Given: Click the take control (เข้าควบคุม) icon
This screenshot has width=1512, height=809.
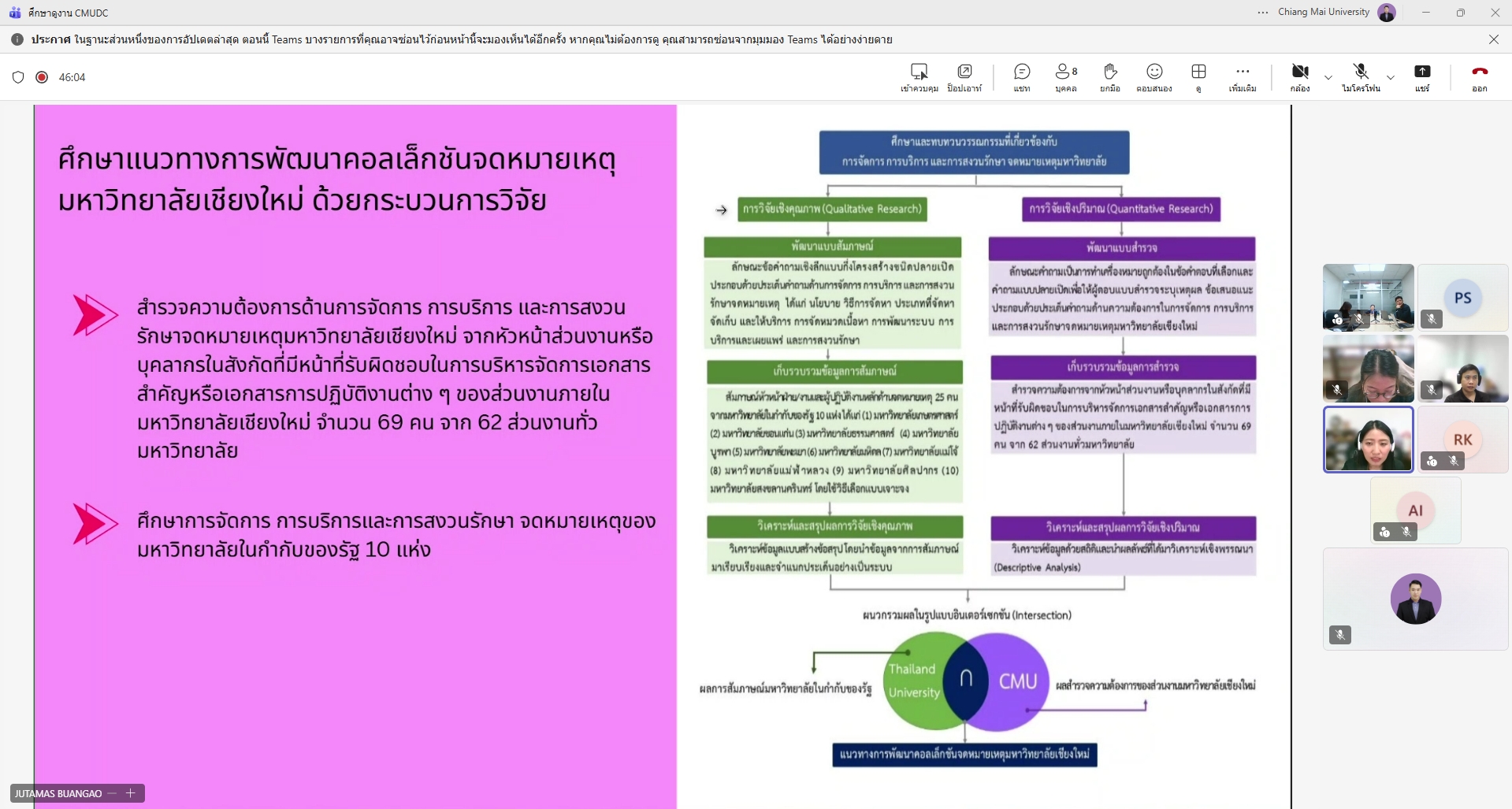Looking at the screenshot, I should click(919, 77).
